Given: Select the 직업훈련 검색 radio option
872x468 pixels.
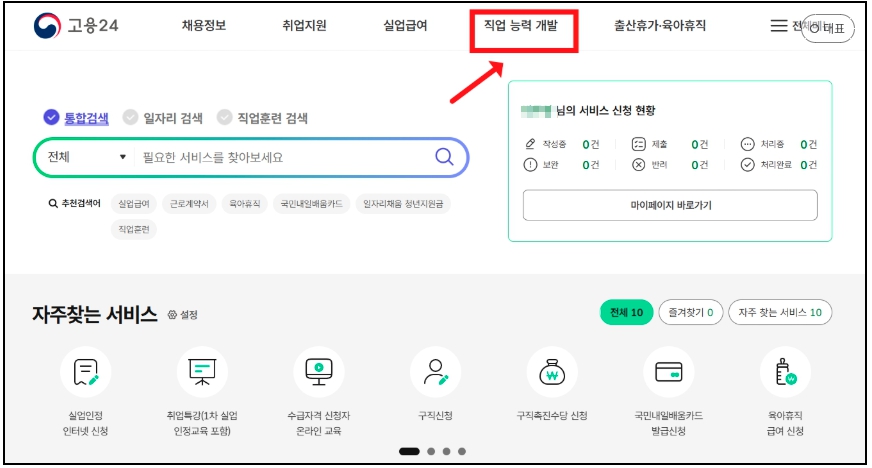Looking at the screenshot, I should (x=262, y=117).
